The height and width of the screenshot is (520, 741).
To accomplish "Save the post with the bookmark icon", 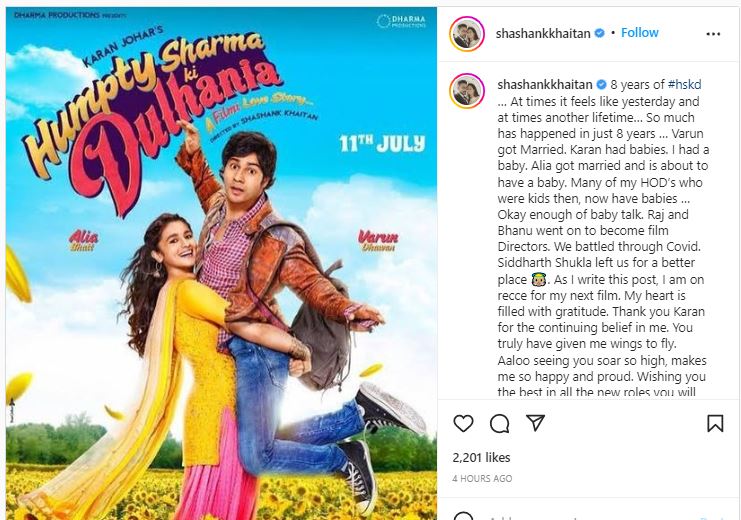I will coord(715,423).
